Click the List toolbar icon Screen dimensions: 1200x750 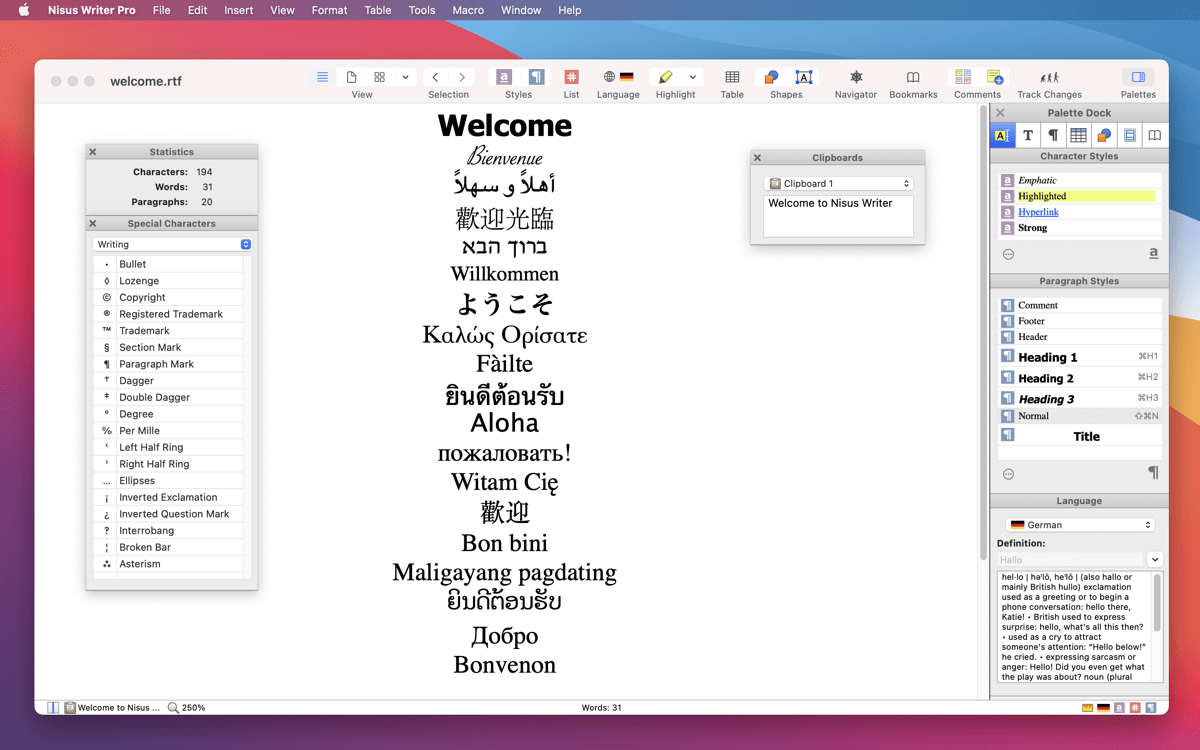coord(571,77)
